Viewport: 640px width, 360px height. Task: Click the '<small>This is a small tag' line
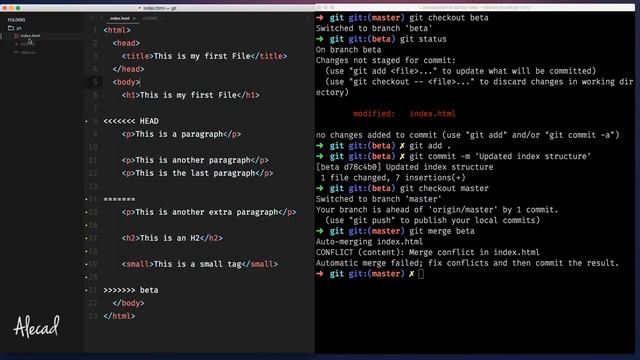[x=200, y=264]
